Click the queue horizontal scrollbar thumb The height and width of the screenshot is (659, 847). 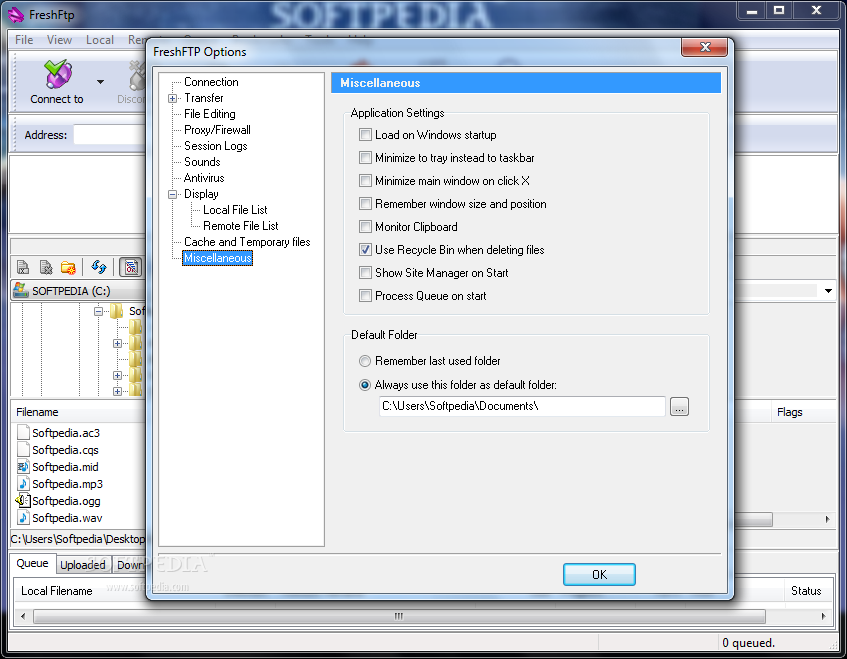(399, 616)
